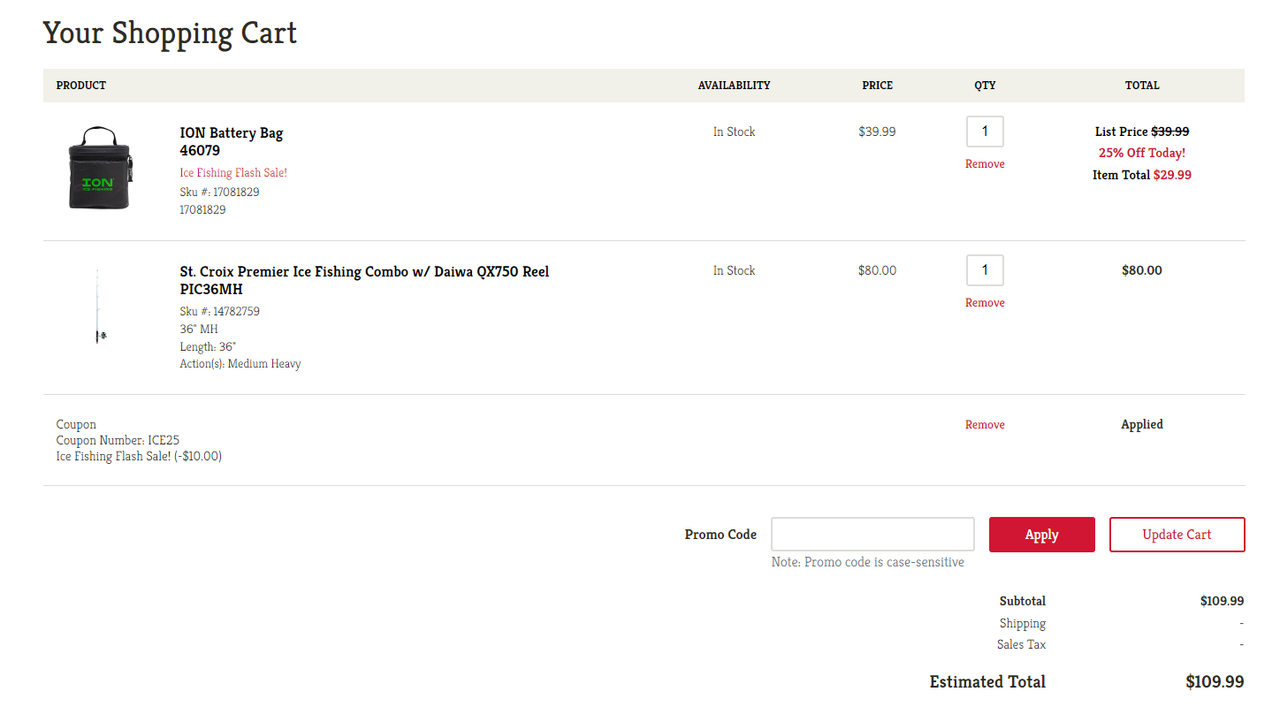Click the PRICE column header
The height and width of the screenshot is (713, 1280).
point(877,85)
